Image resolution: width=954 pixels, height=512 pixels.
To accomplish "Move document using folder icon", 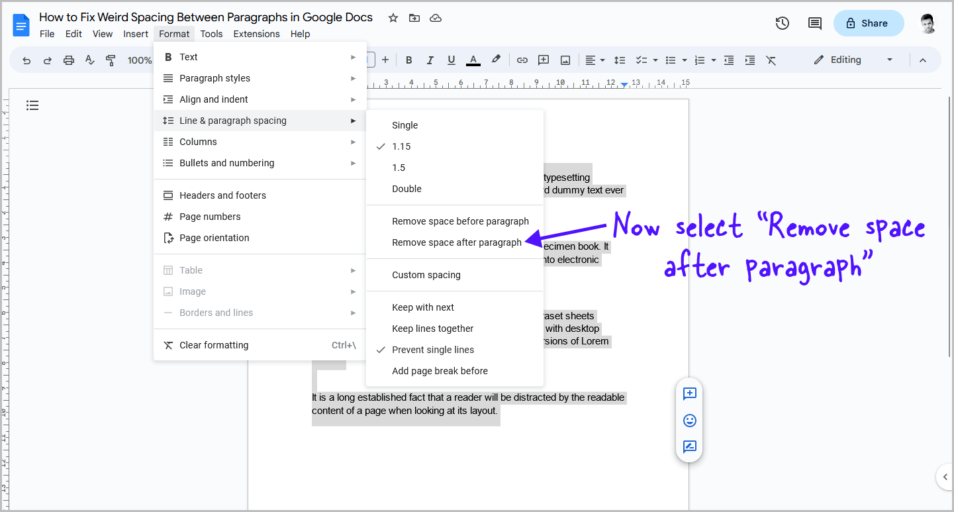I will (414, 18).
